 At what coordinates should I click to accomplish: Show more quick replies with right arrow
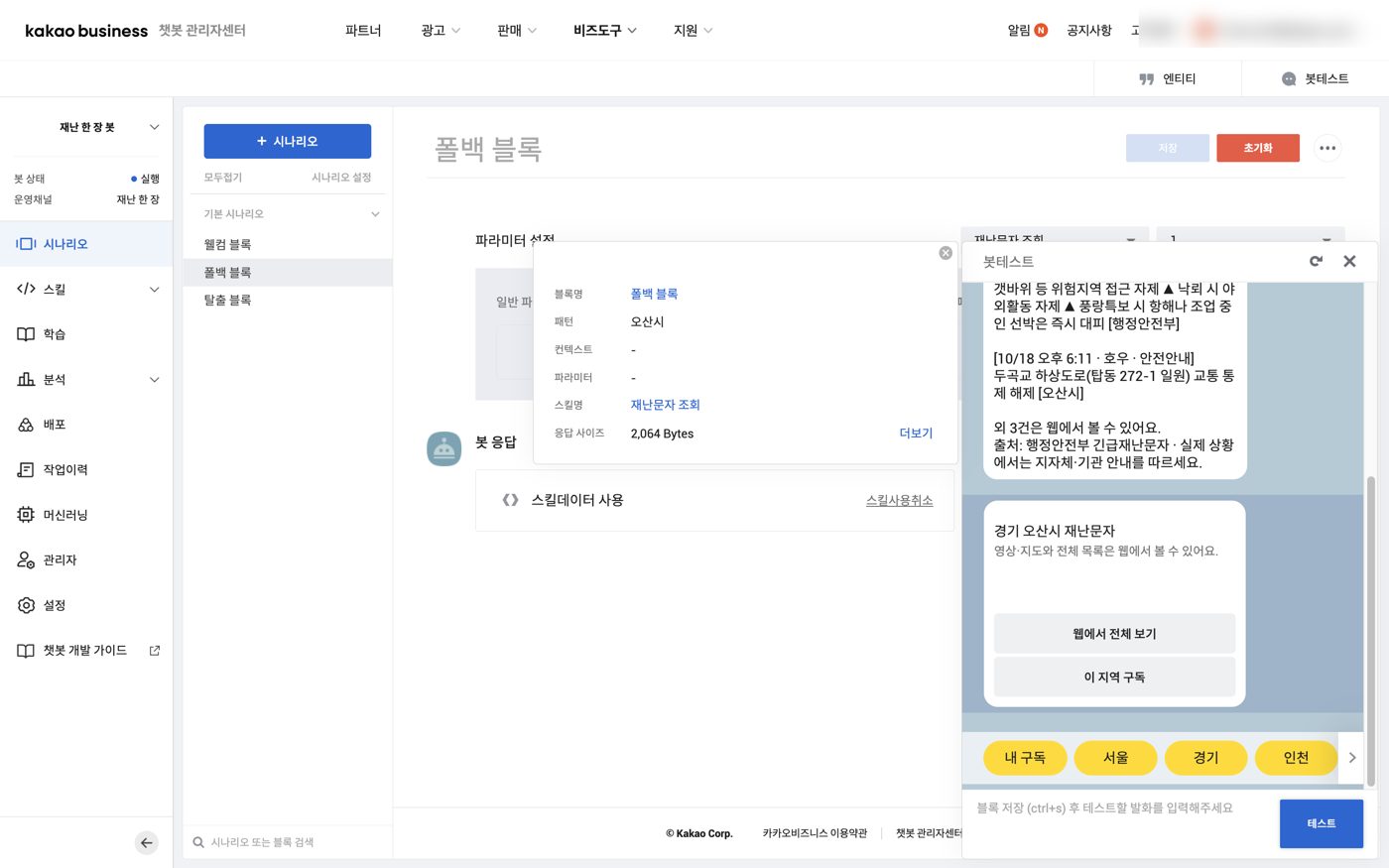tap(1351, 757)
